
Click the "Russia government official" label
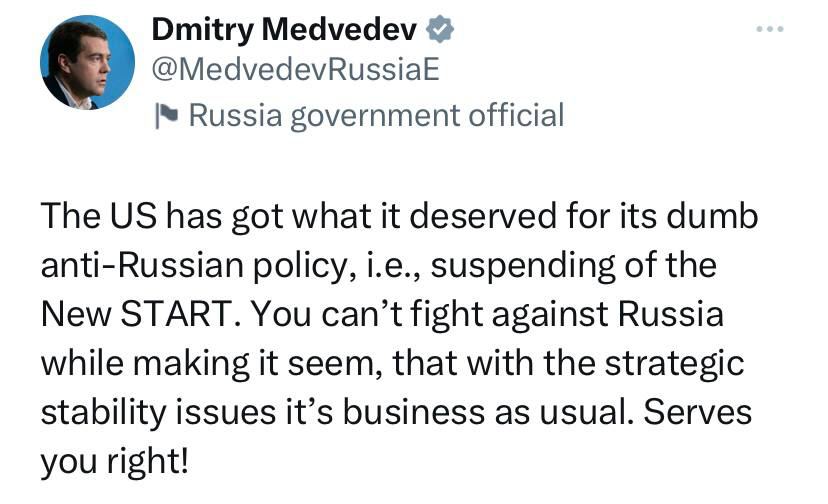(377, 116)
